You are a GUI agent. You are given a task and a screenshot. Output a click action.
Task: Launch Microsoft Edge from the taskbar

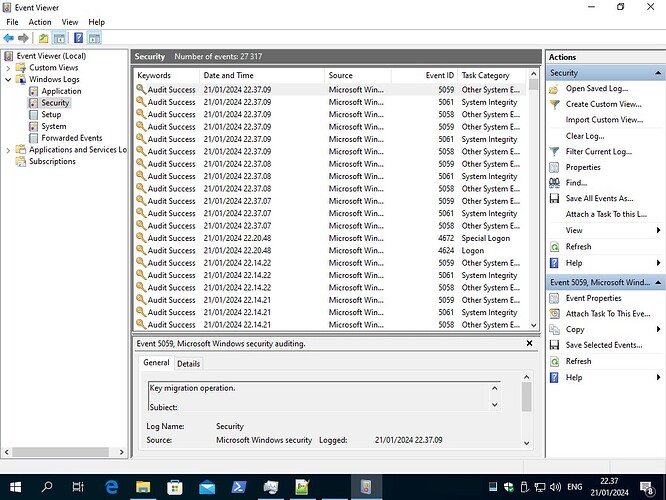111,487
